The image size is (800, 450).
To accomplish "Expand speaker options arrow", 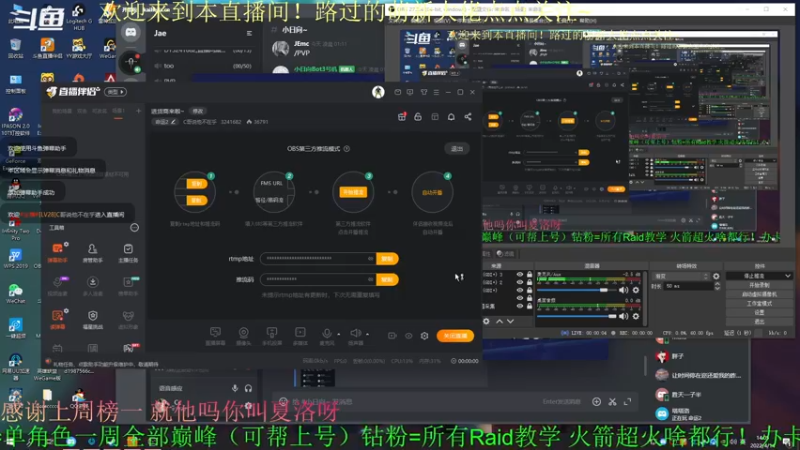I will point(367,334).
